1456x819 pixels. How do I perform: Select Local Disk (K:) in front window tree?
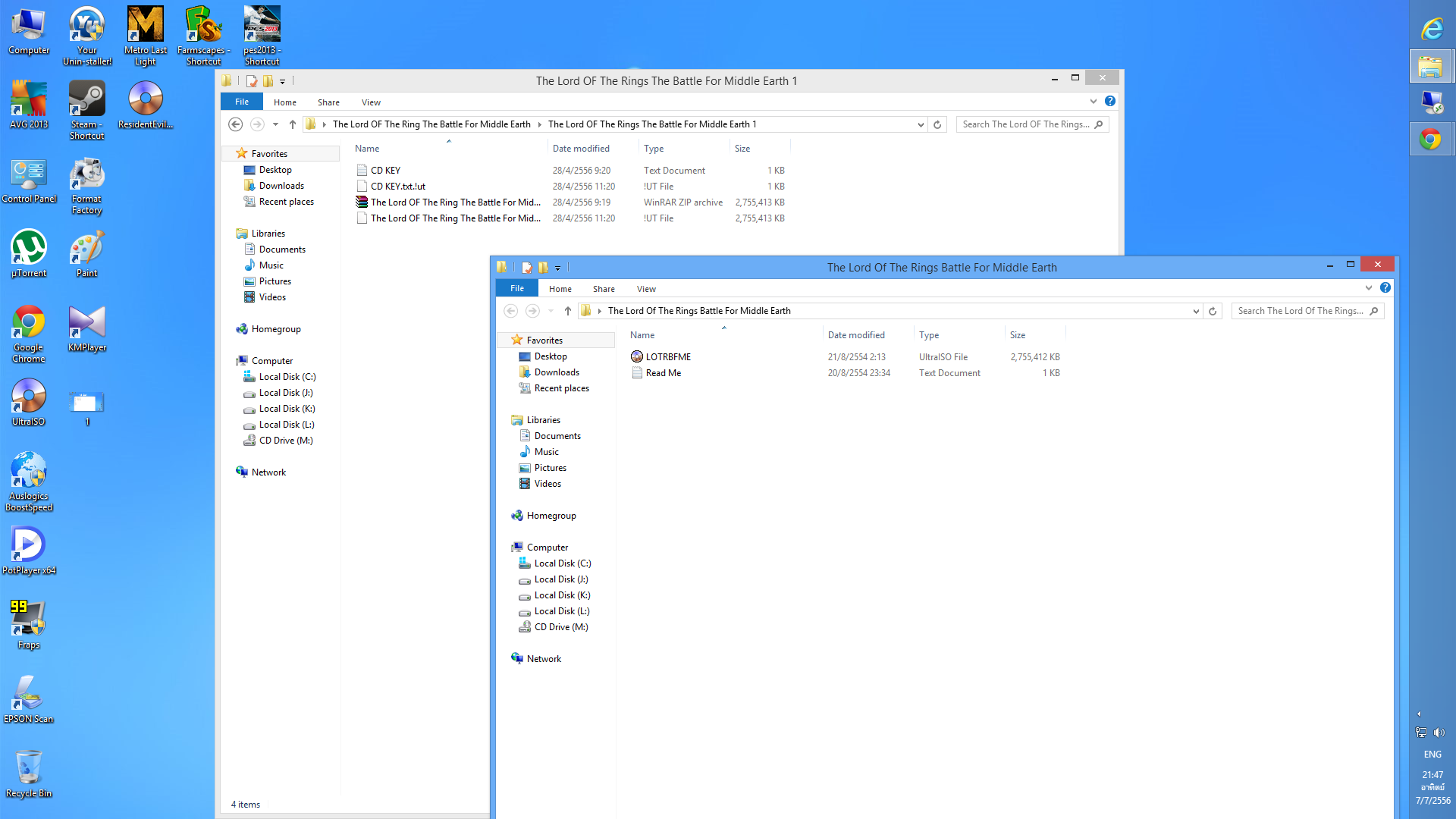(562, 595)
